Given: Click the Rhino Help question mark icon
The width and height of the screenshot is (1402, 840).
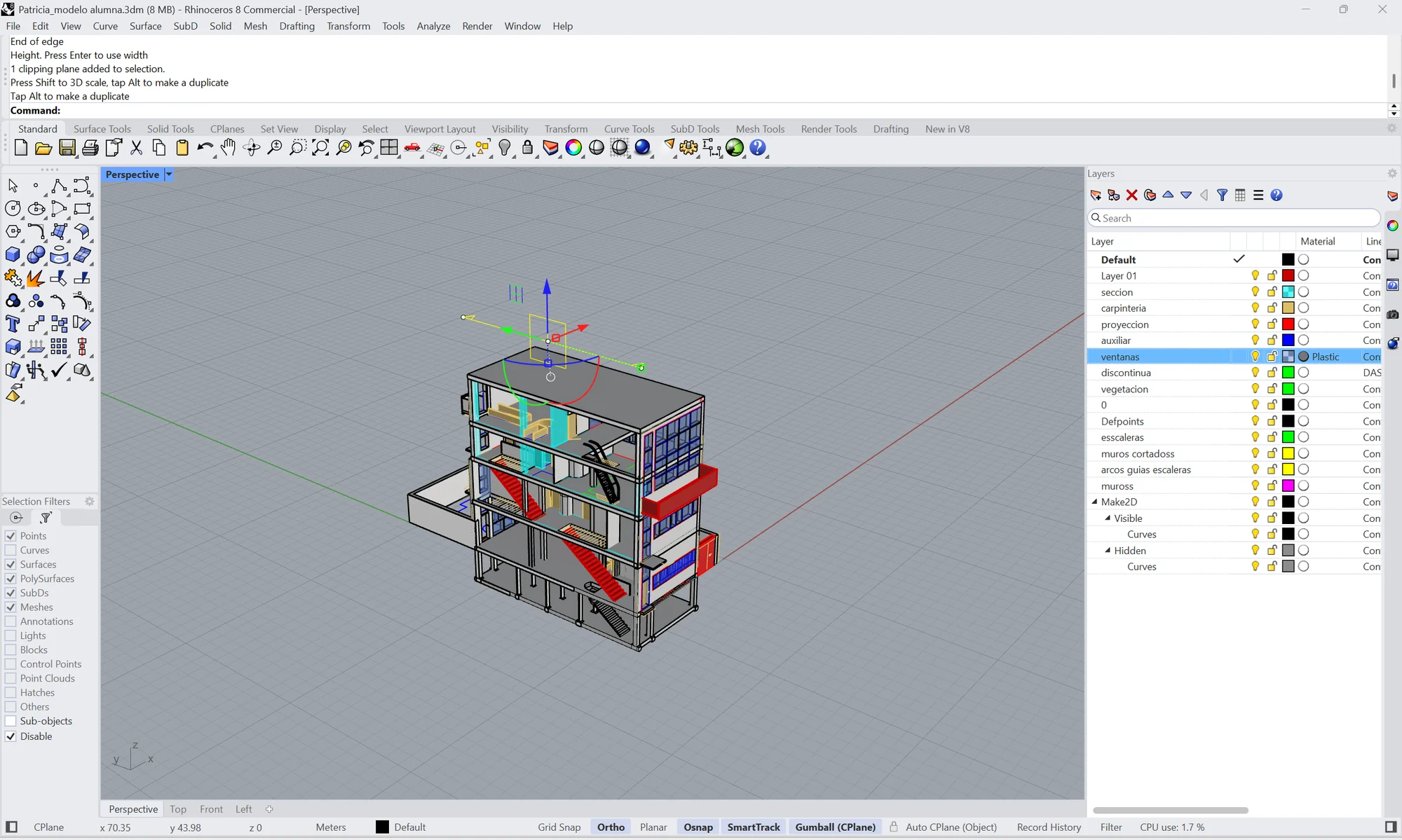Looking at the screenshot, I should (x=758, y=148).
